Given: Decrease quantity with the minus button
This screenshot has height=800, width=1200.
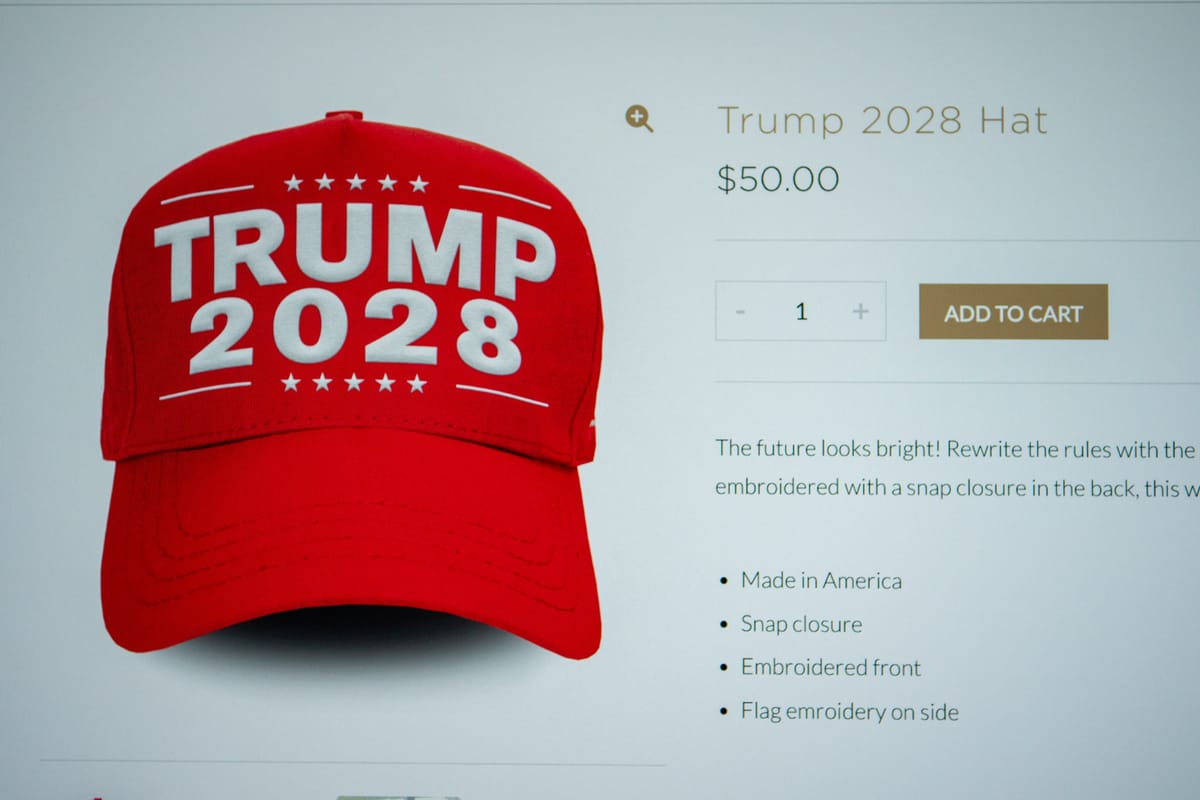Looking at the screenshot, I should pos(740,312).
